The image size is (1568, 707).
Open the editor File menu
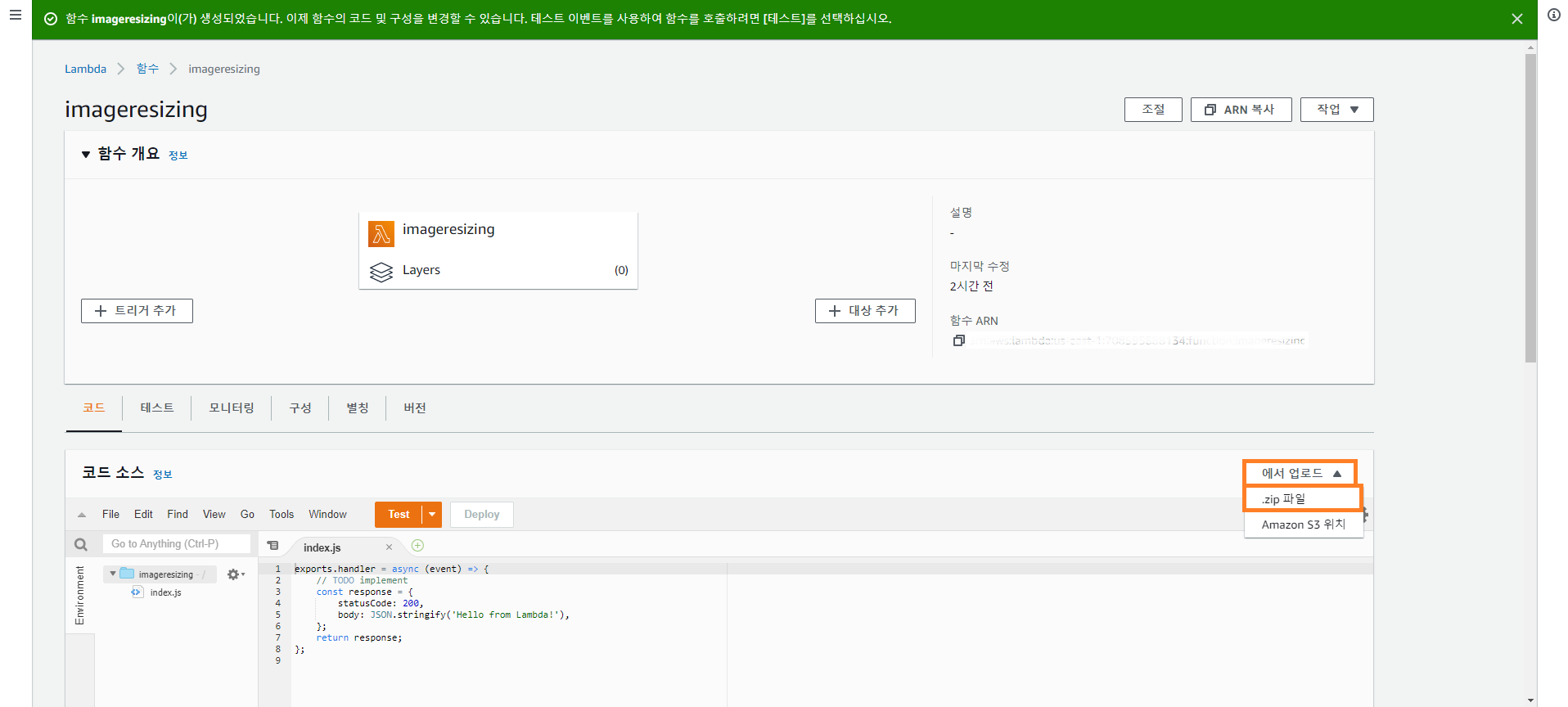110,515
